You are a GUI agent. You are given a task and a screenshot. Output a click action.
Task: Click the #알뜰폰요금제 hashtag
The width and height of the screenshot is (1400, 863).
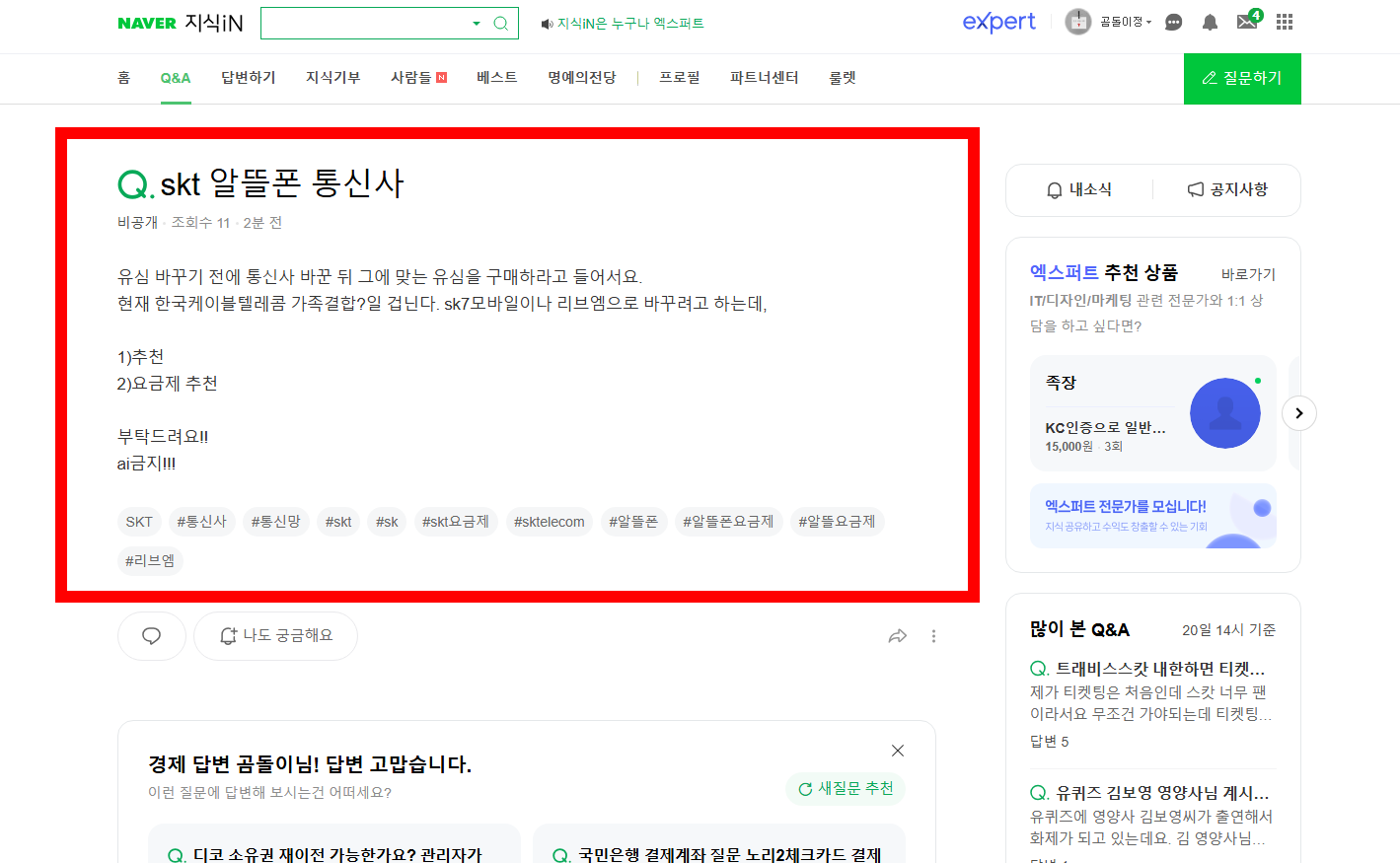point(728,522)
